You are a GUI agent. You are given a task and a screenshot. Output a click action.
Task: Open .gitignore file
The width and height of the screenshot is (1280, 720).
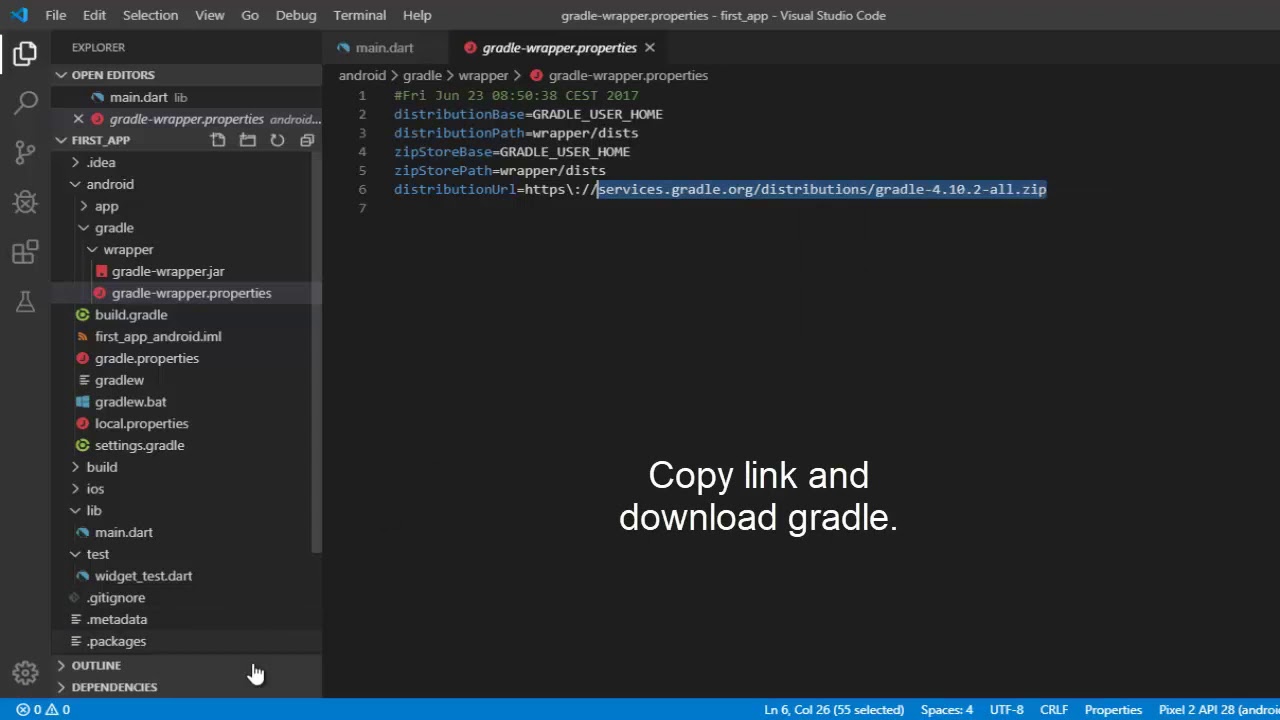(x=115, y=598)
